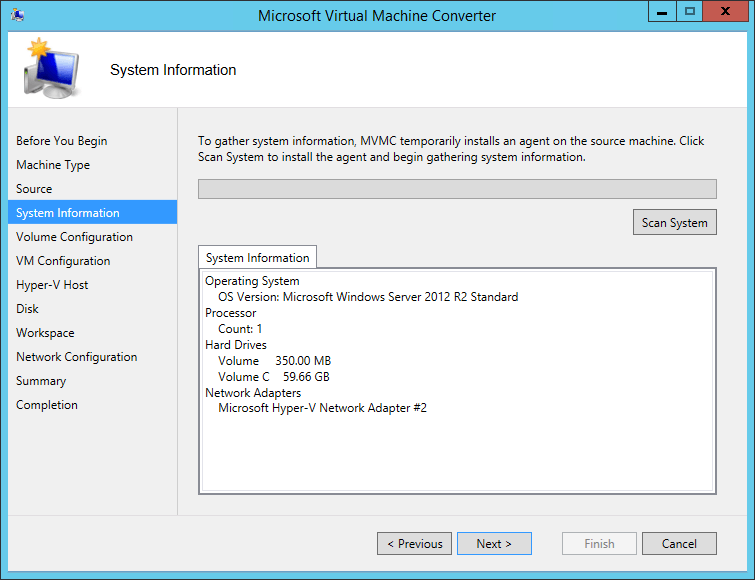Click the OS Version Windows Server 2012 R2 line
Image resolution: width=755 pixels, height=580 pixels.
coord(368,296)
